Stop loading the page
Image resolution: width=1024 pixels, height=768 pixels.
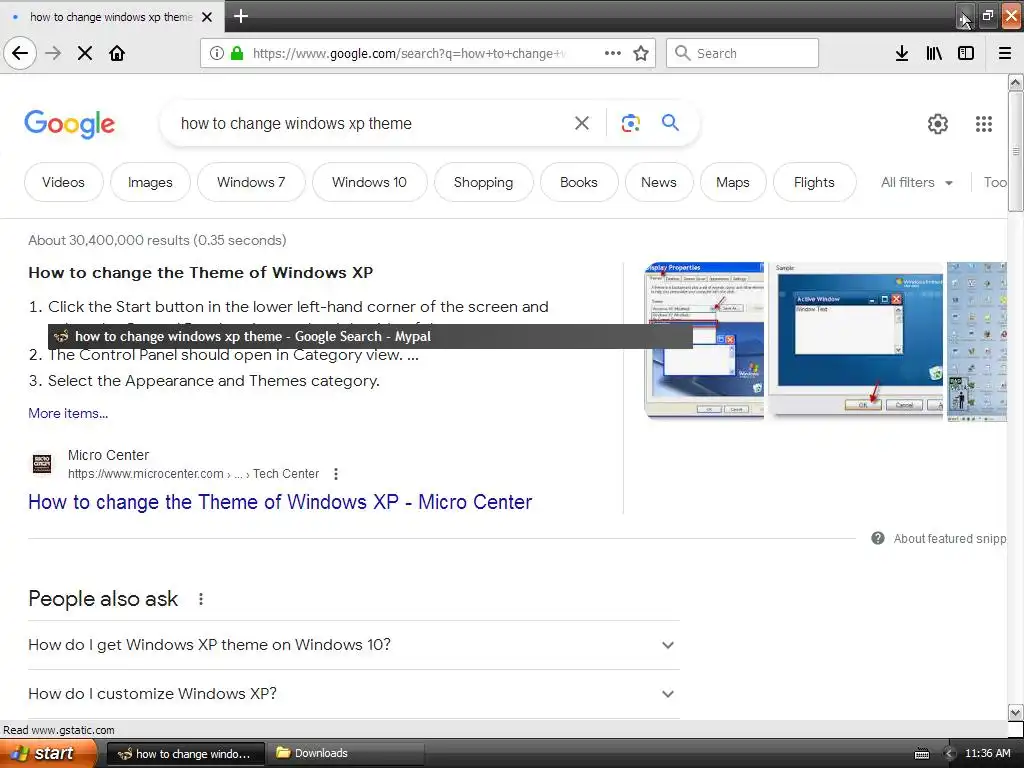click(85, 53)
